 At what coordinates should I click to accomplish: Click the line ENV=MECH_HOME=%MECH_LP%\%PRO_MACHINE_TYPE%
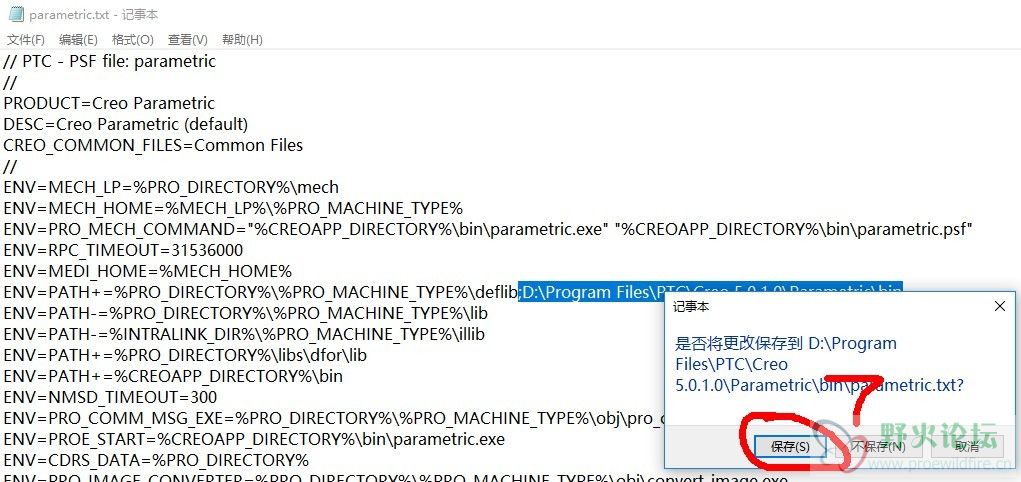[233, 208]
